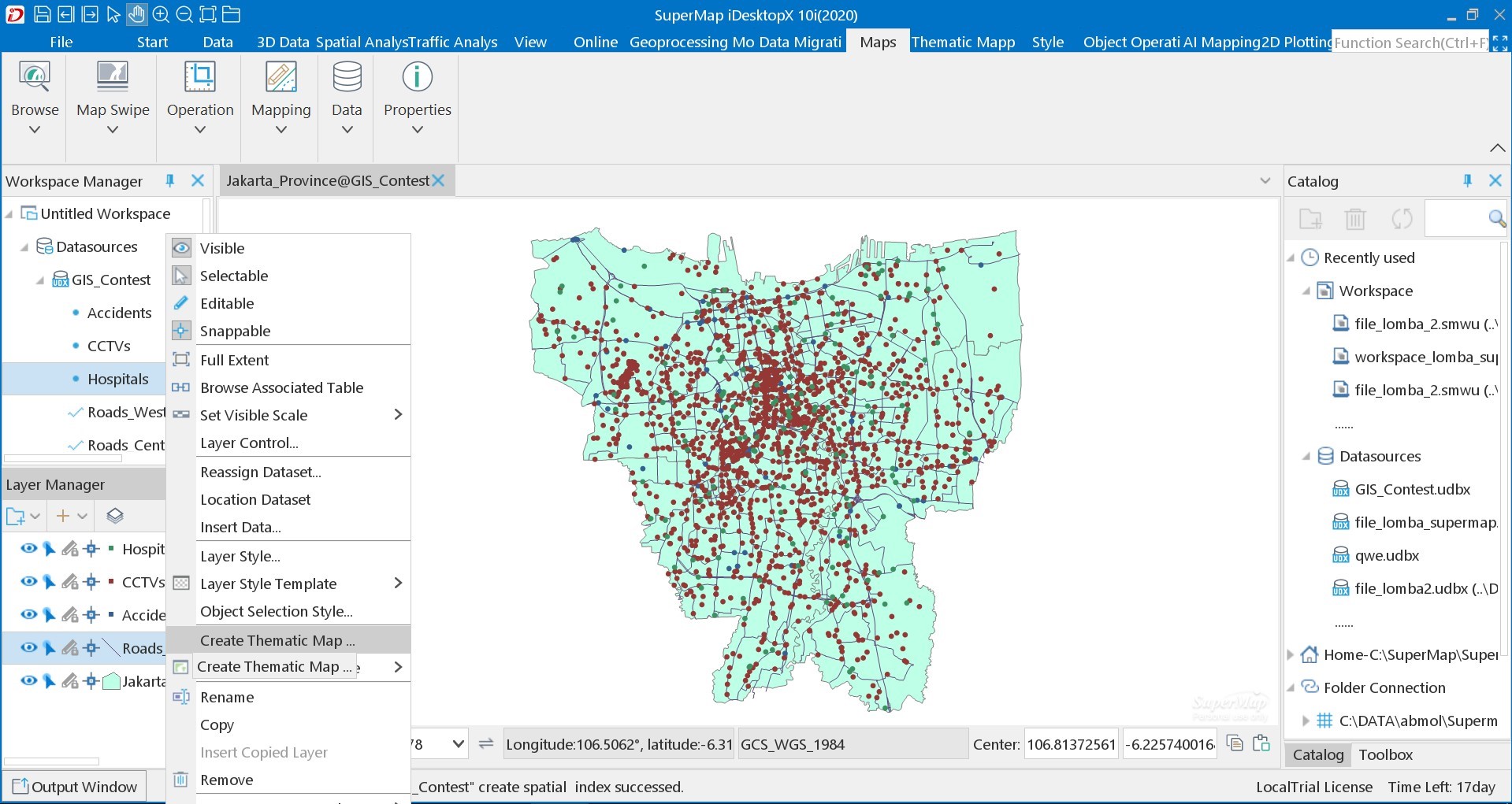Screen dimensions: 1512x804
Task: Click the CCTVs layer red symbol swatch
Action: click(111, 580)
